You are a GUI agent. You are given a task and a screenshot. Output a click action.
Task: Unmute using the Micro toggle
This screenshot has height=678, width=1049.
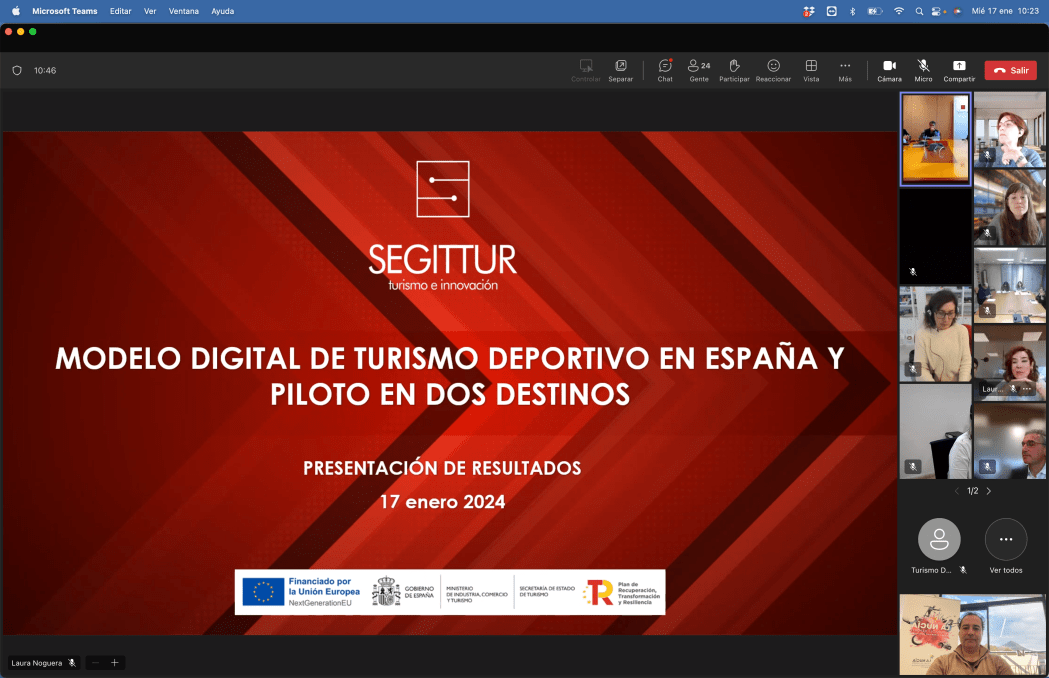[x=923, y=66]
